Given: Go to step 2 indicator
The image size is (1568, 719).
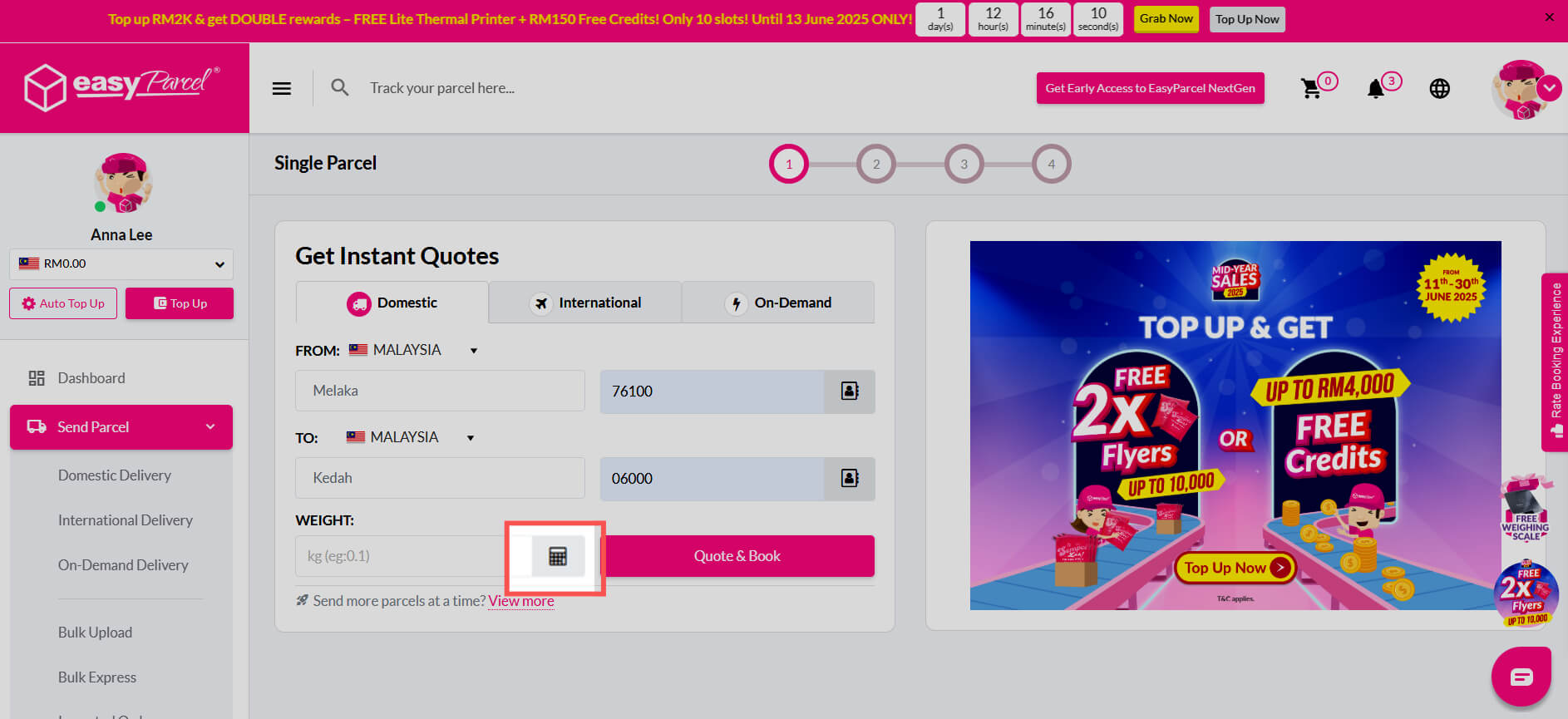Looking at the screenshot, I should click(x=876, y=164).
